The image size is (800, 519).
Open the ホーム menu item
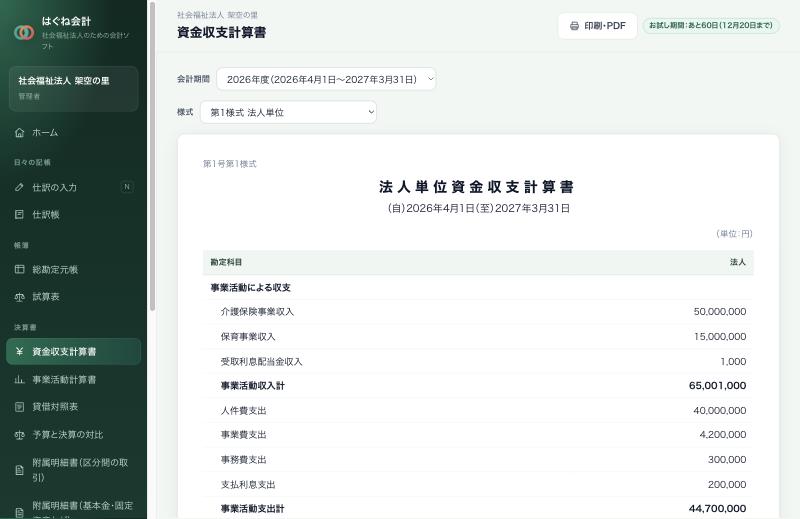tap(73, 133)
